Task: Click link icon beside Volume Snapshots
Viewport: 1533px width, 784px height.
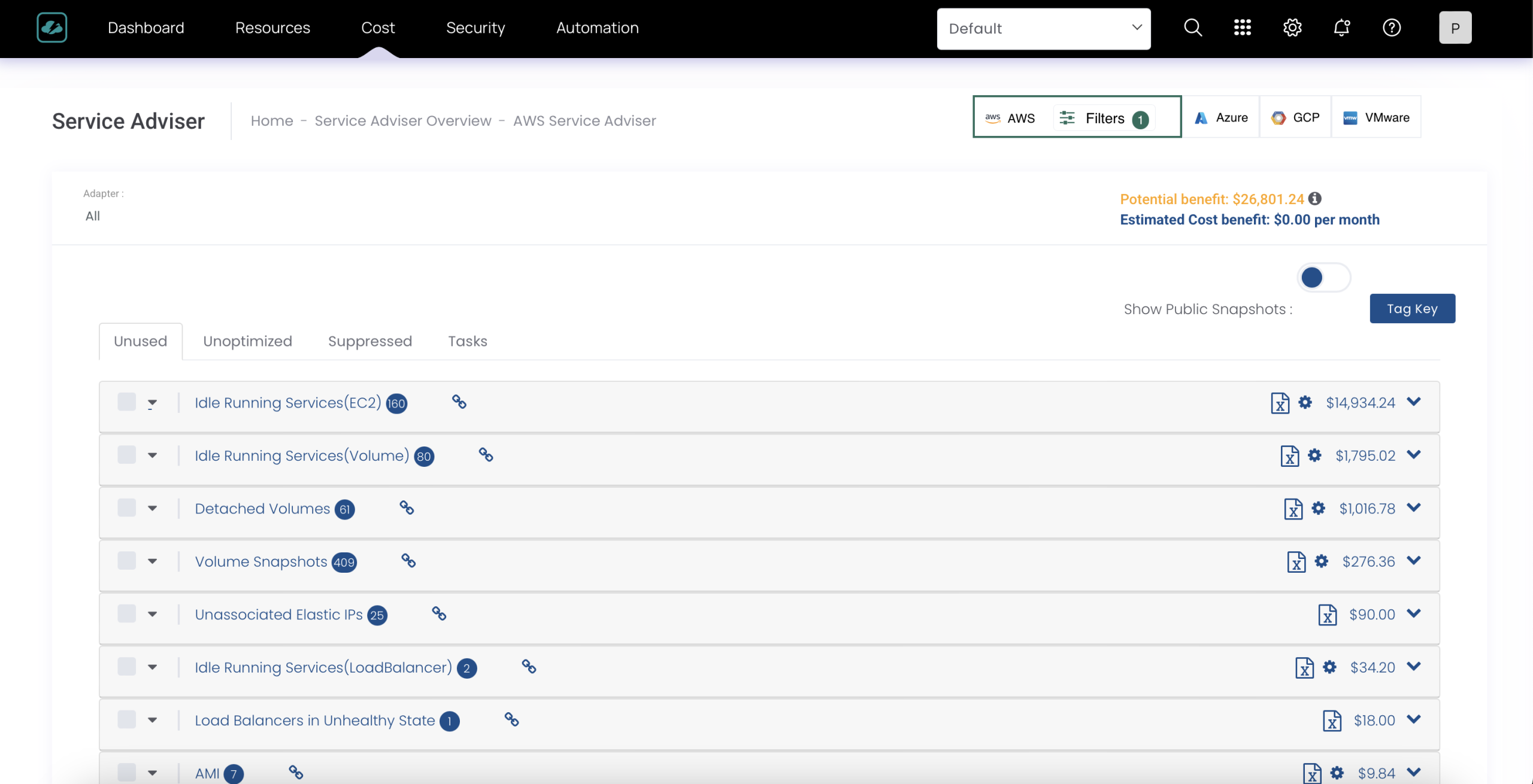Action: coord(408,561)
